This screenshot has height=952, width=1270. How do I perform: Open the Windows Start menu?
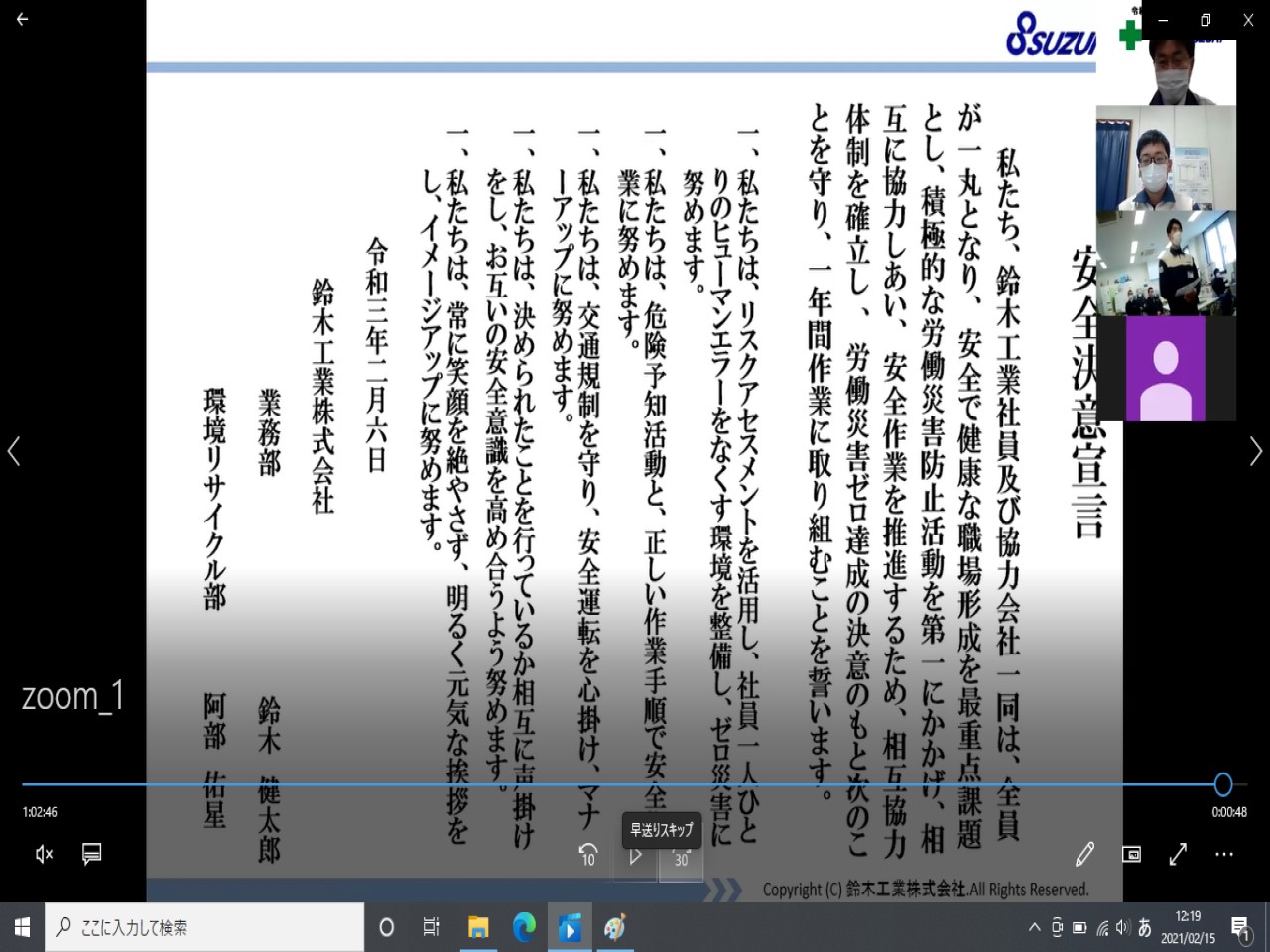pyautogui.click(x=22, y=927)
